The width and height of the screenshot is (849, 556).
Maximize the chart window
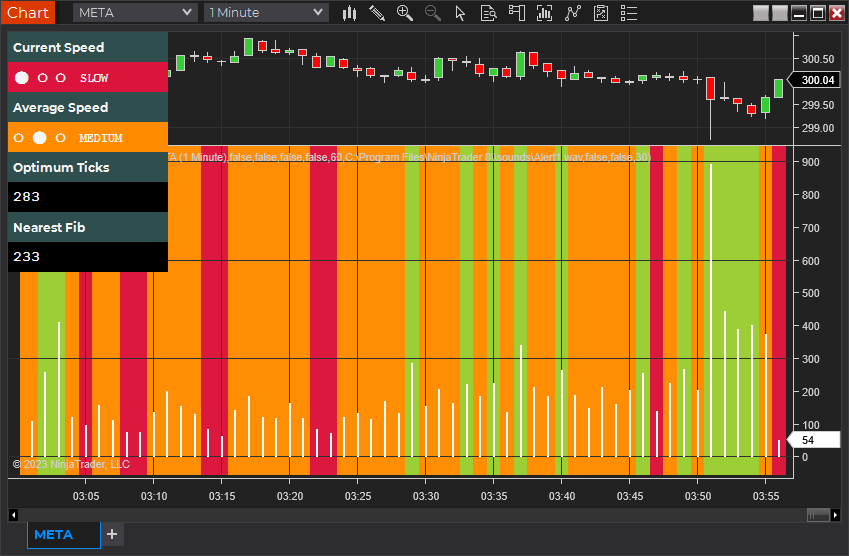pyautogui.click(x=818, y=13)
